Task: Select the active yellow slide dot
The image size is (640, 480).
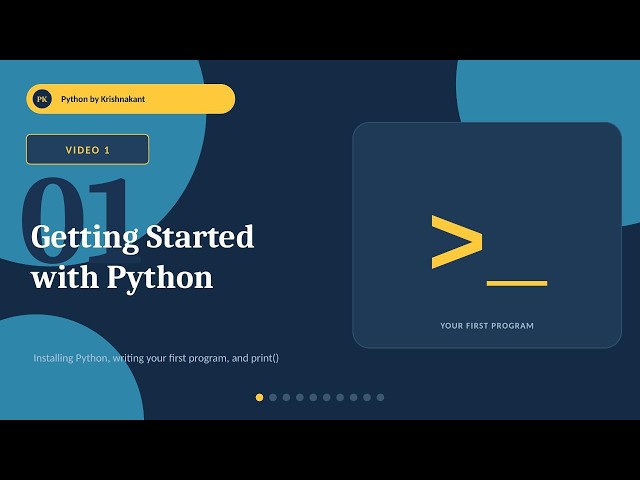Action: (x=259, y=397)
